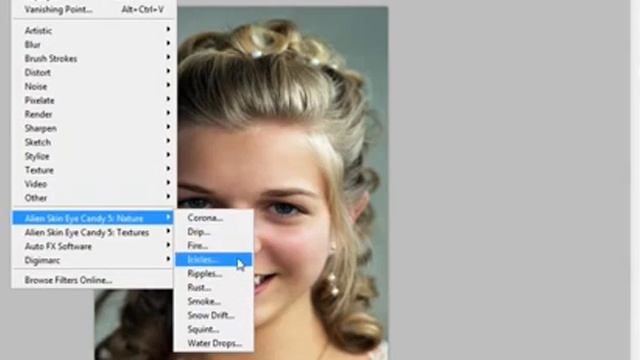Open the Distort filter submenu
640x360 pixels.
pos(94,72)
